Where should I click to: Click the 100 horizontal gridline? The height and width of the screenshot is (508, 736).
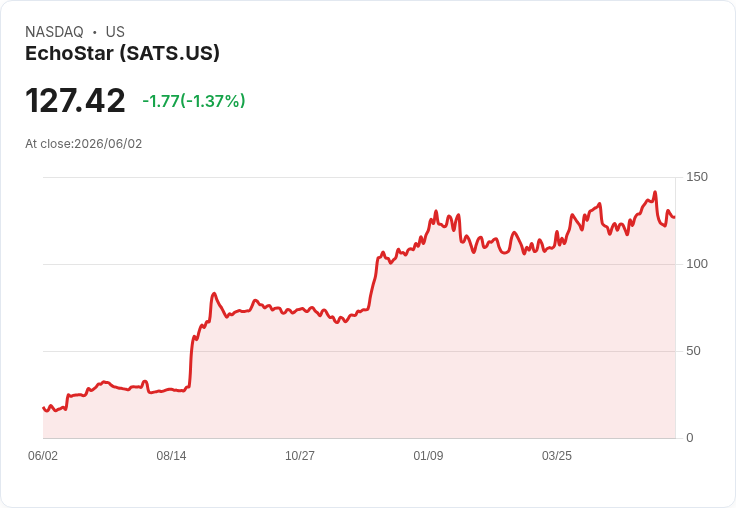click(359, 264)
